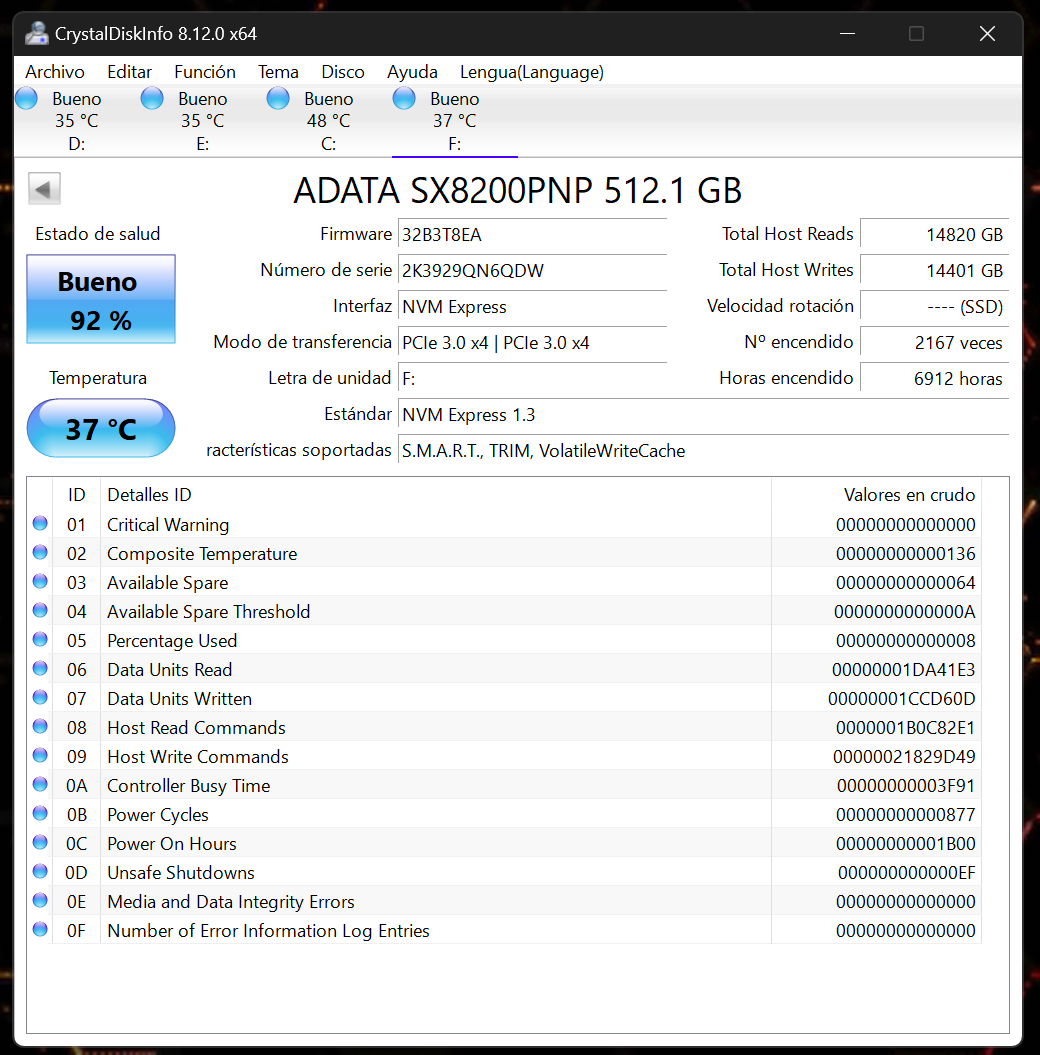Click status orb for Number of Error Information Log Entries
Viewport: 1040px width, 1055px height.
40,929
